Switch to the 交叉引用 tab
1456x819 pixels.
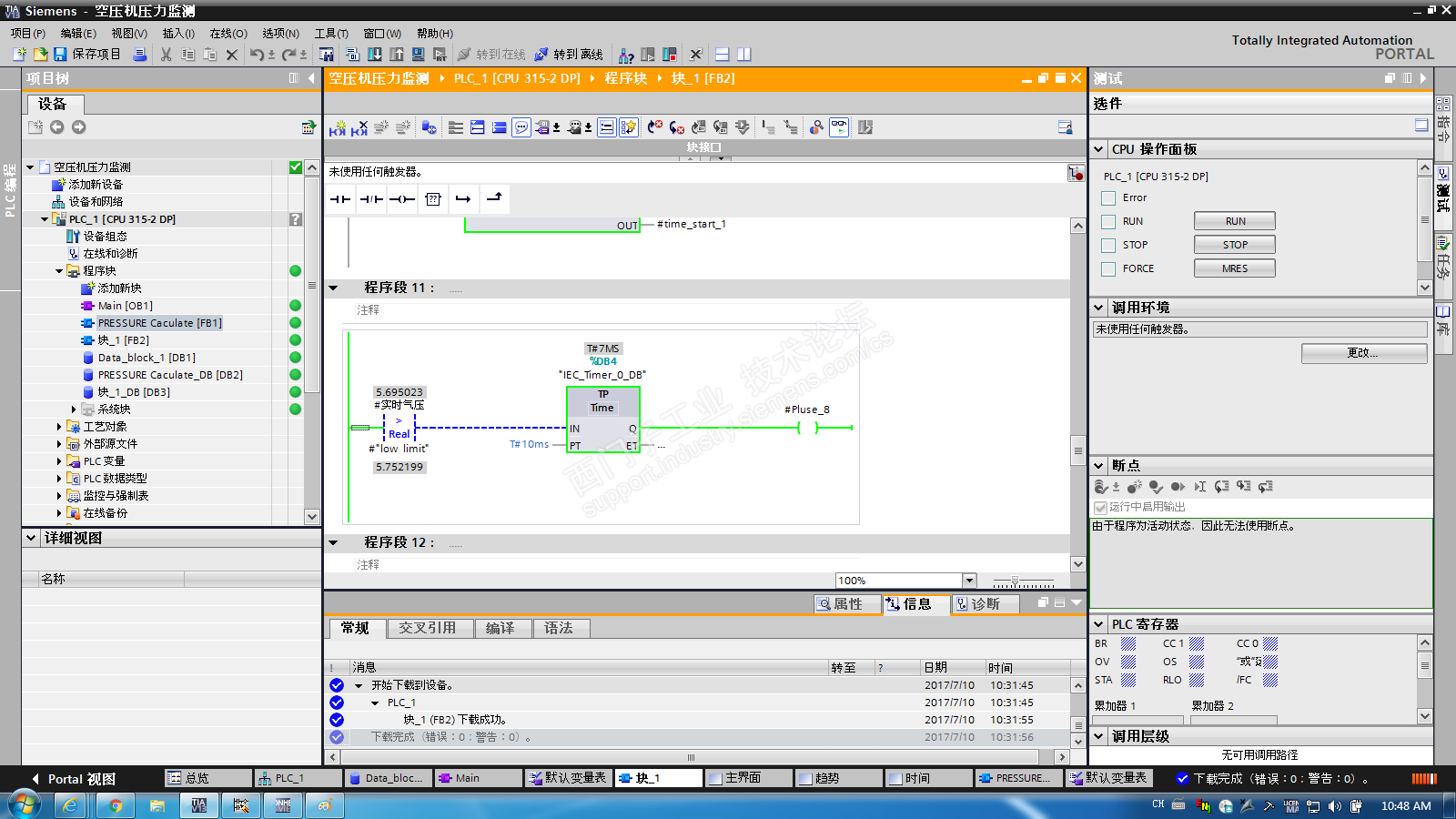(428, 629)
